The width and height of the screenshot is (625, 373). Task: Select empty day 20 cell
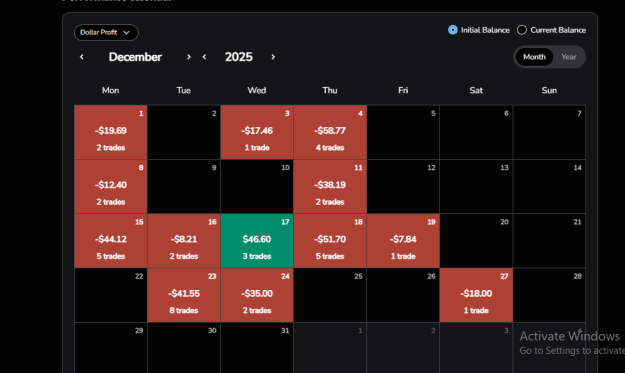476,241
